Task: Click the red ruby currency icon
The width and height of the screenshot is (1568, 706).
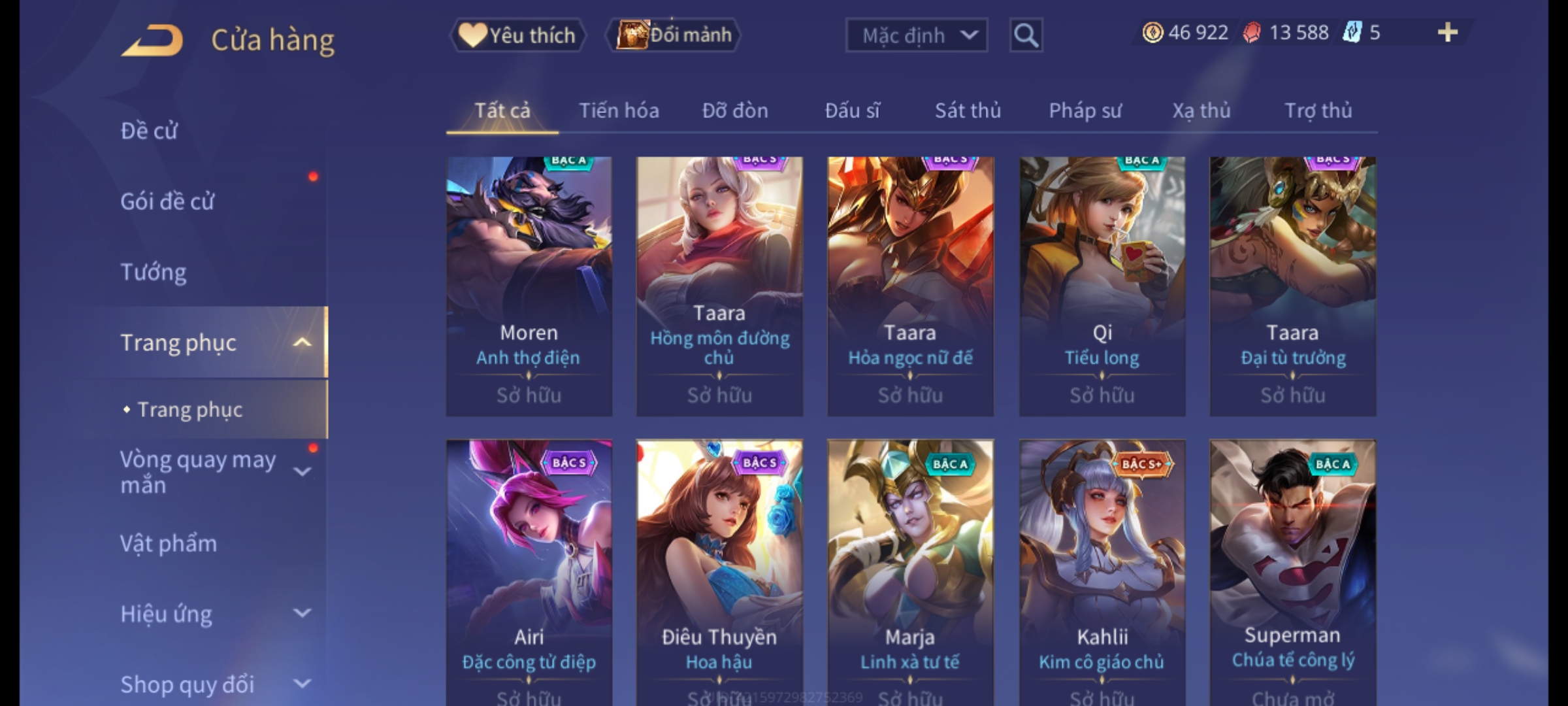Action: pyautogui.click(x=1251, y=33)
